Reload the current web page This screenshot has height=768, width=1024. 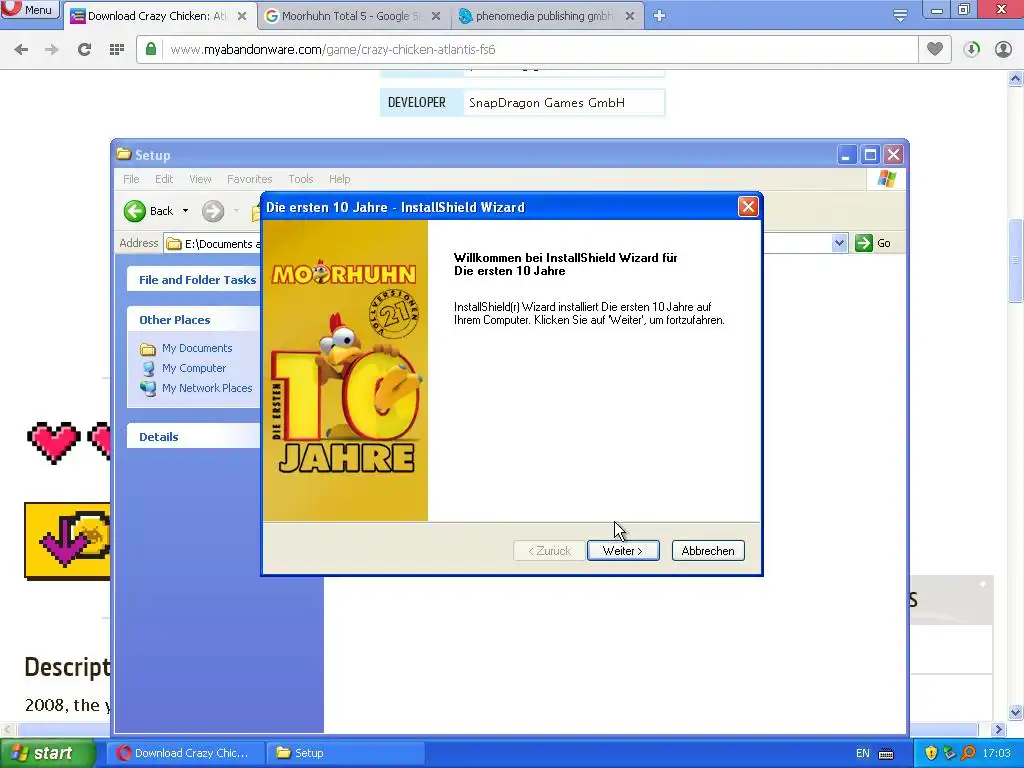coord(84,49)
